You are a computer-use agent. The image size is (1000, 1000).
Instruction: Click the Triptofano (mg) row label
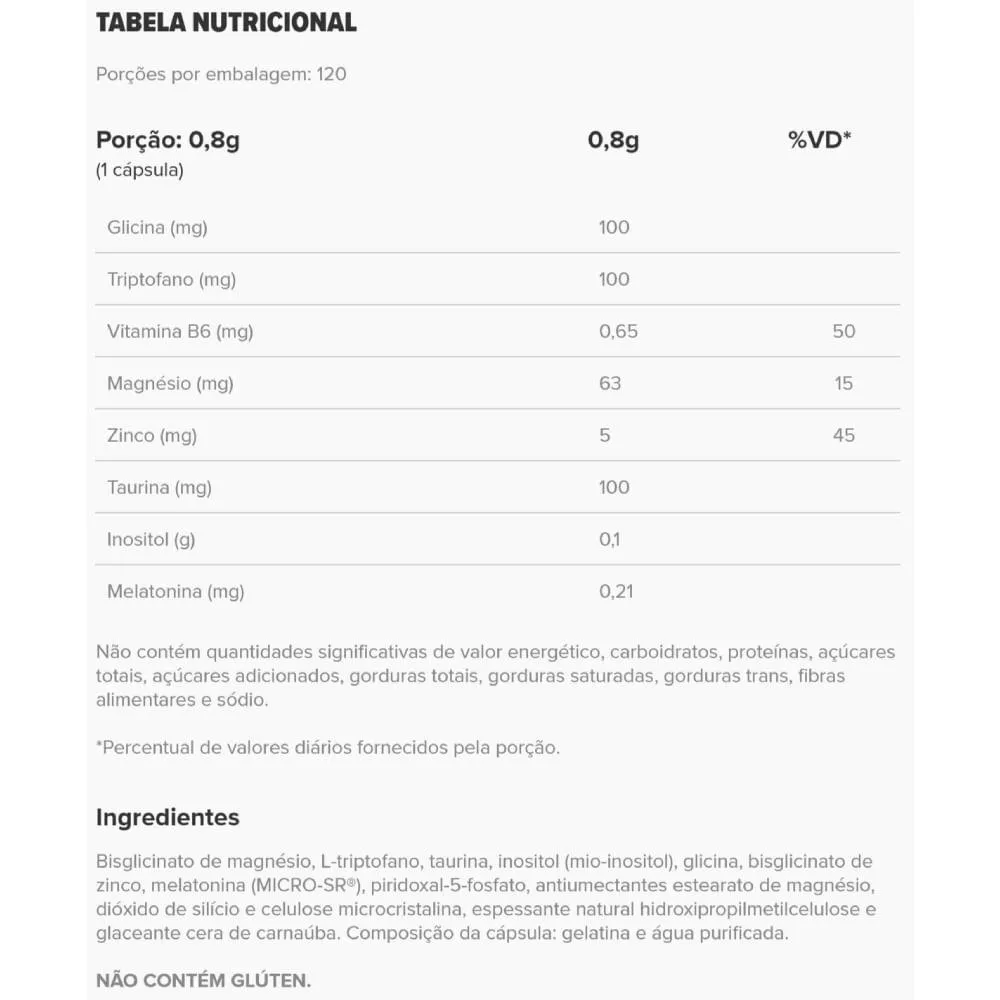[x=171, y=279]
